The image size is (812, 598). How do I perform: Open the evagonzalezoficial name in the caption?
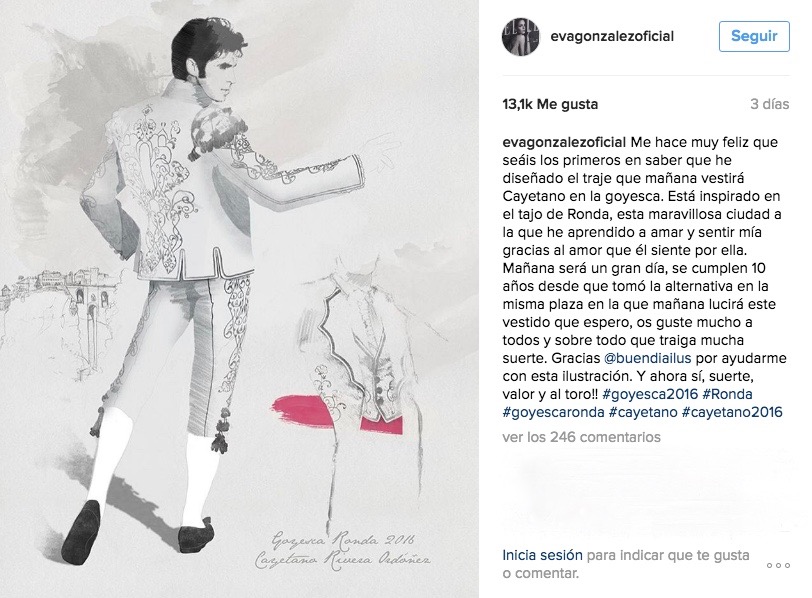point(564,142)
